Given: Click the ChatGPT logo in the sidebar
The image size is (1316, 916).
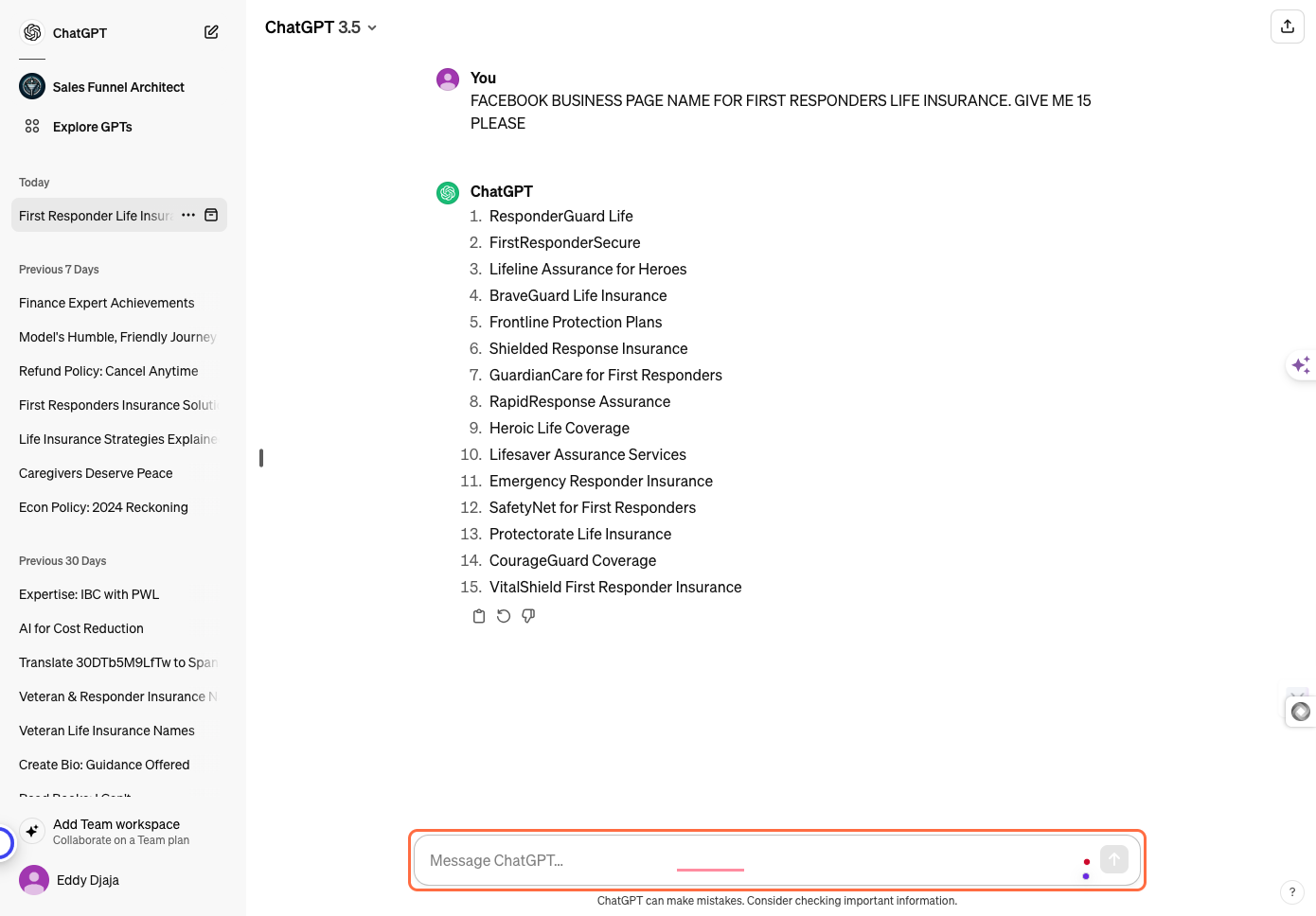Looking at the screenshot, I should coord(32,32).
